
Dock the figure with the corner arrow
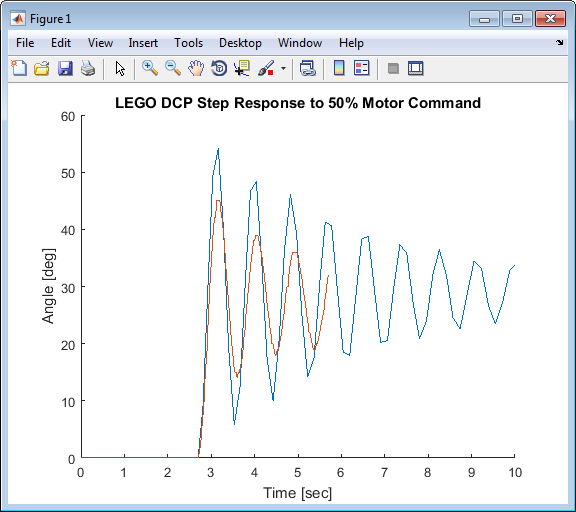pos(559,43)
